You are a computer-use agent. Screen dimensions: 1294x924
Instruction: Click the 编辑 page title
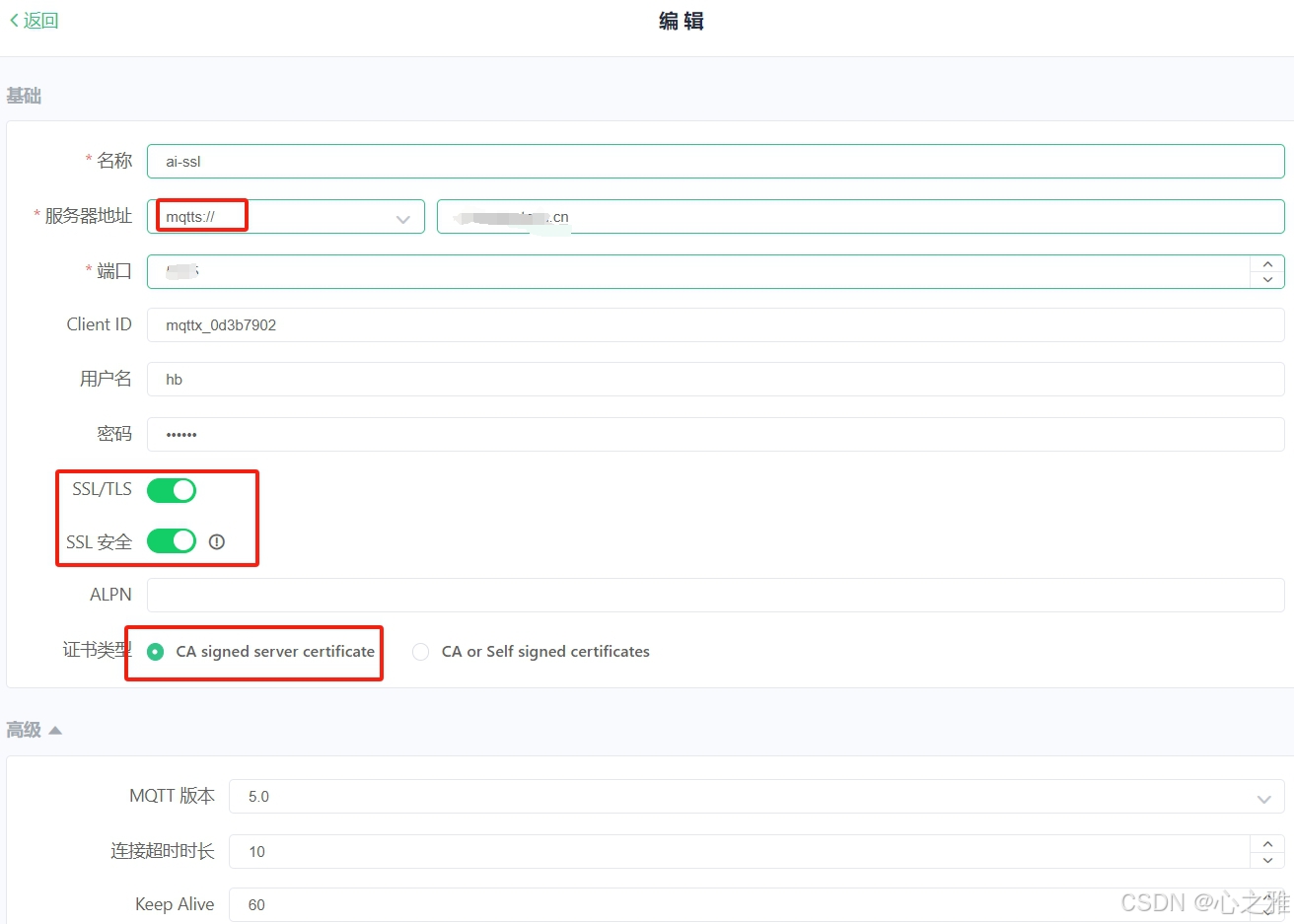pyautogui.click(x=682, y=21)
